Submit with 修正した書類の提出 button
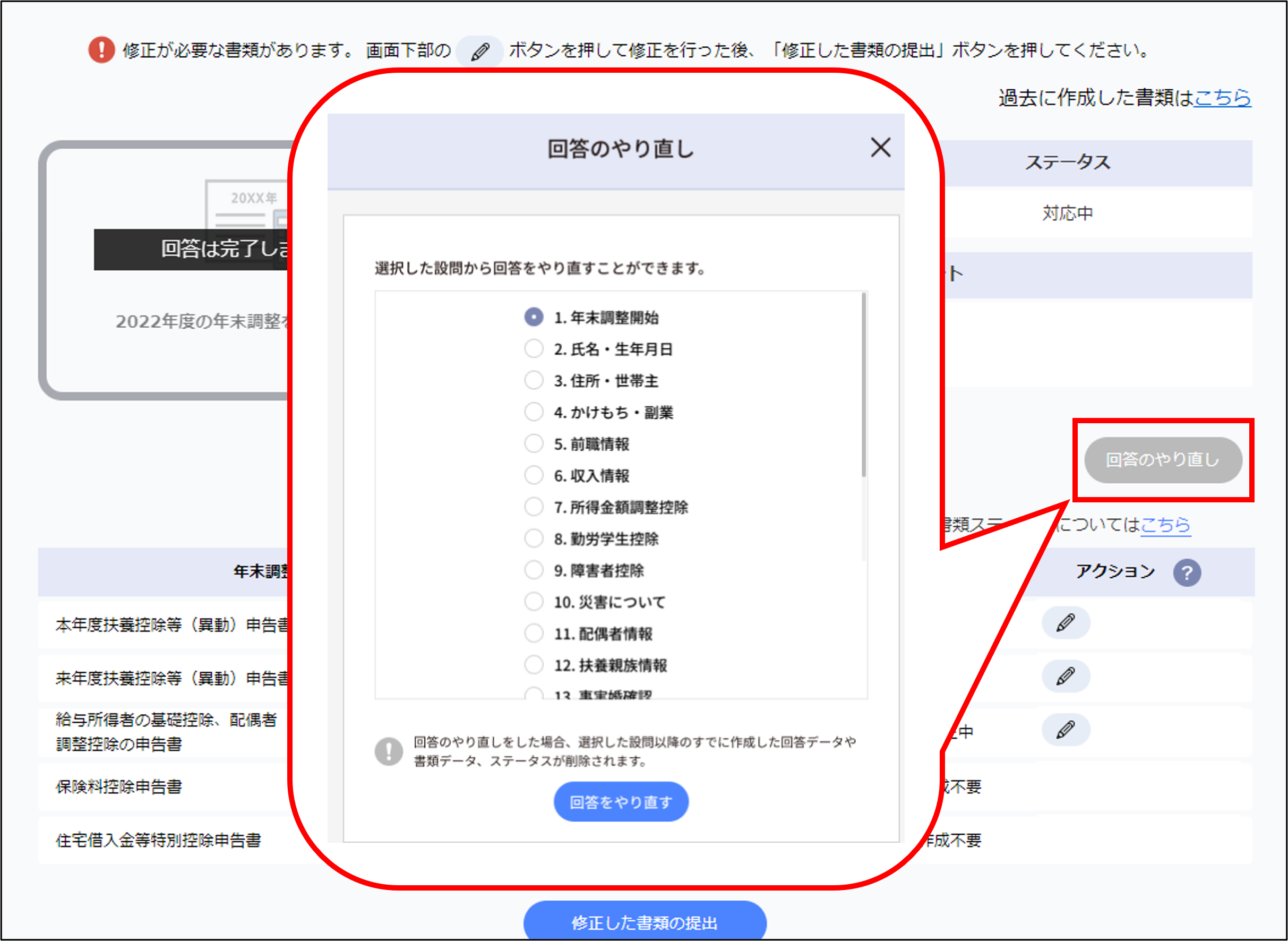Viewport: 1288px width, 941px height. coord(645,922)
